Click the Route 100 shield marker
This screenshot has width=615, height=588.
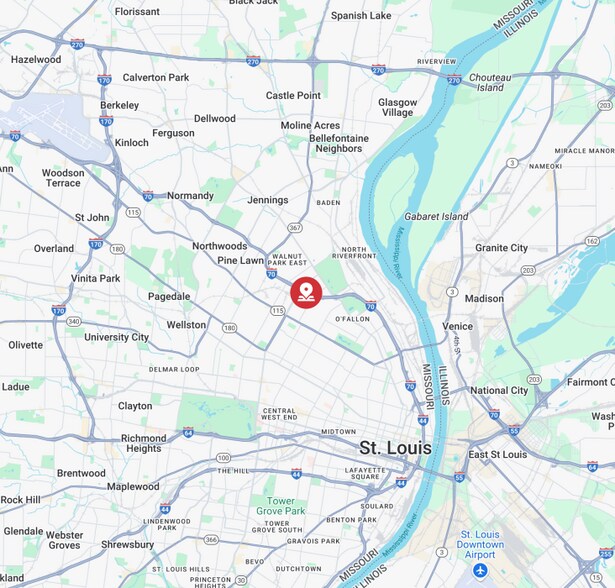223,458
